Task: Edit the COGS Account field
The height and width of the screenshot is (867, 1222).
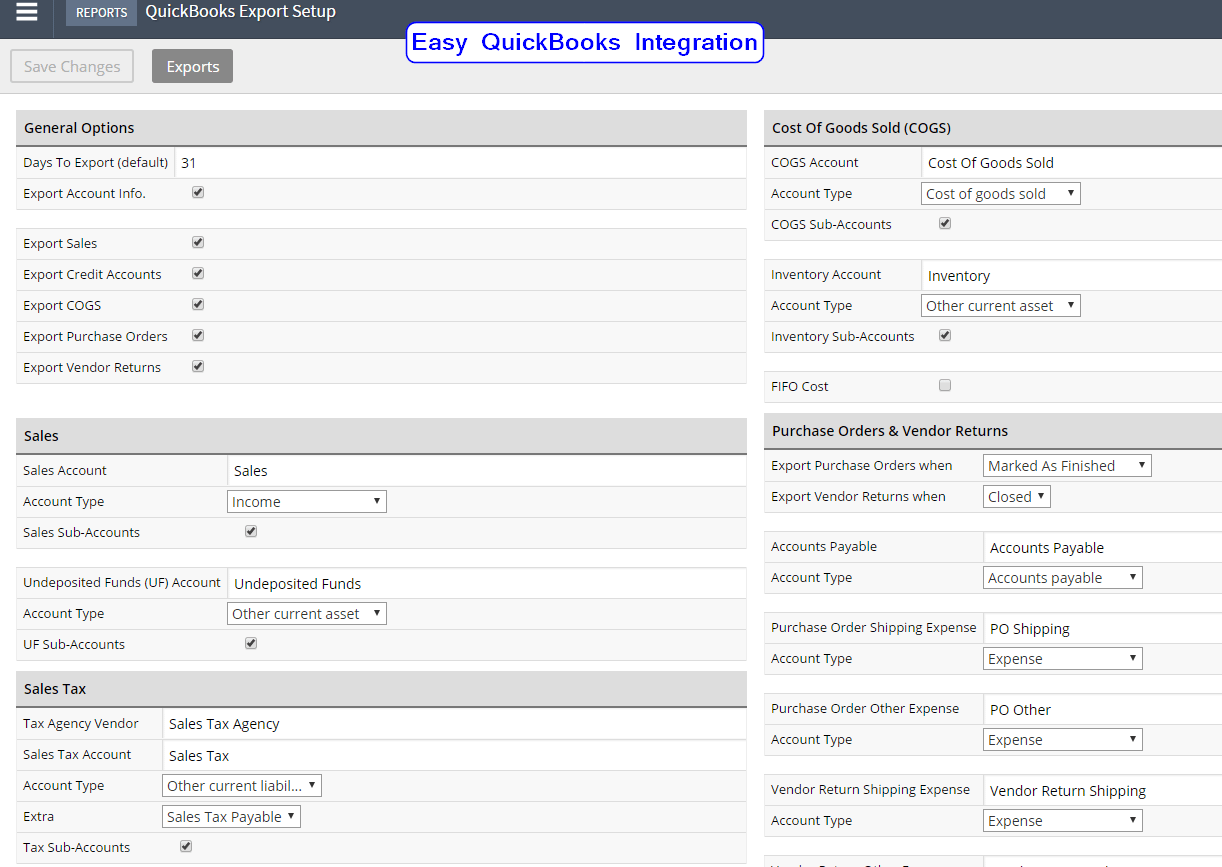Action: point(1072,163)
